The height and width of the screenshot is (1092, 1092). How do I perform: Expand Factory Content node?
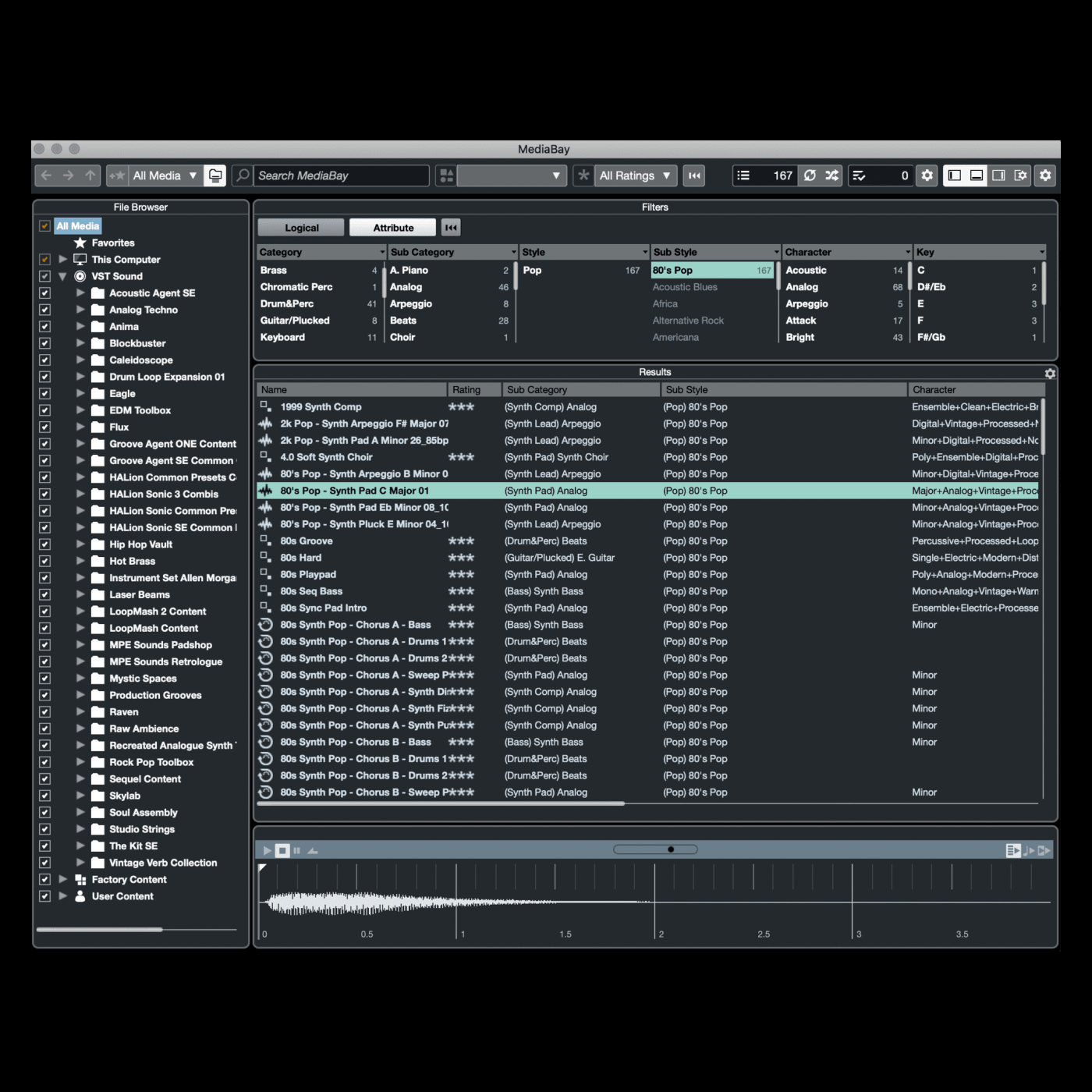pos(62,880)
